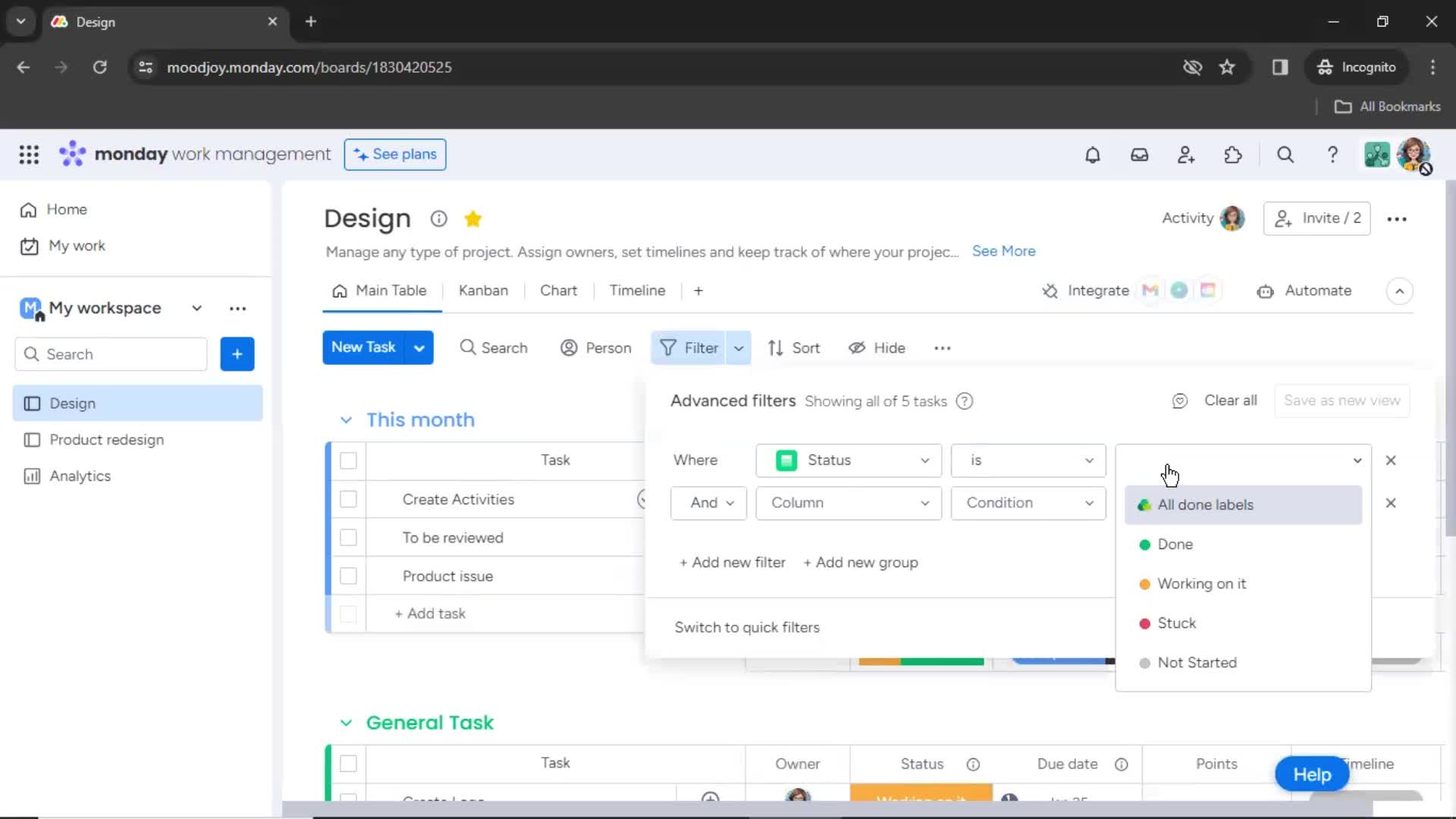This screenshot has width=1456, height=819.
Task: Choose Stuck status option
Action: (1243, 623)
